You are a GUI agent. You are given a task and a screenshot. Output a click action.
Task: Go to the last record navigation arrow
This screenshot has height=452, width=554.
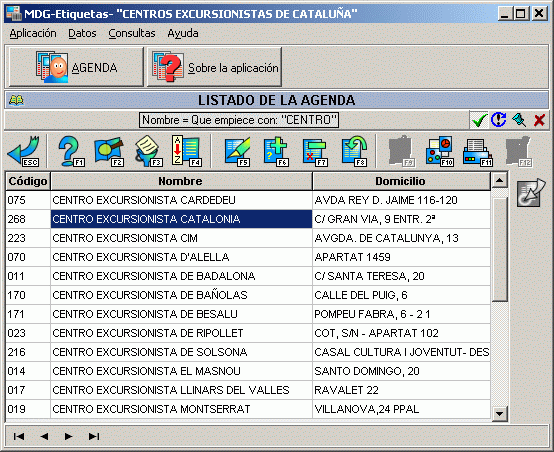pos(94,436)
